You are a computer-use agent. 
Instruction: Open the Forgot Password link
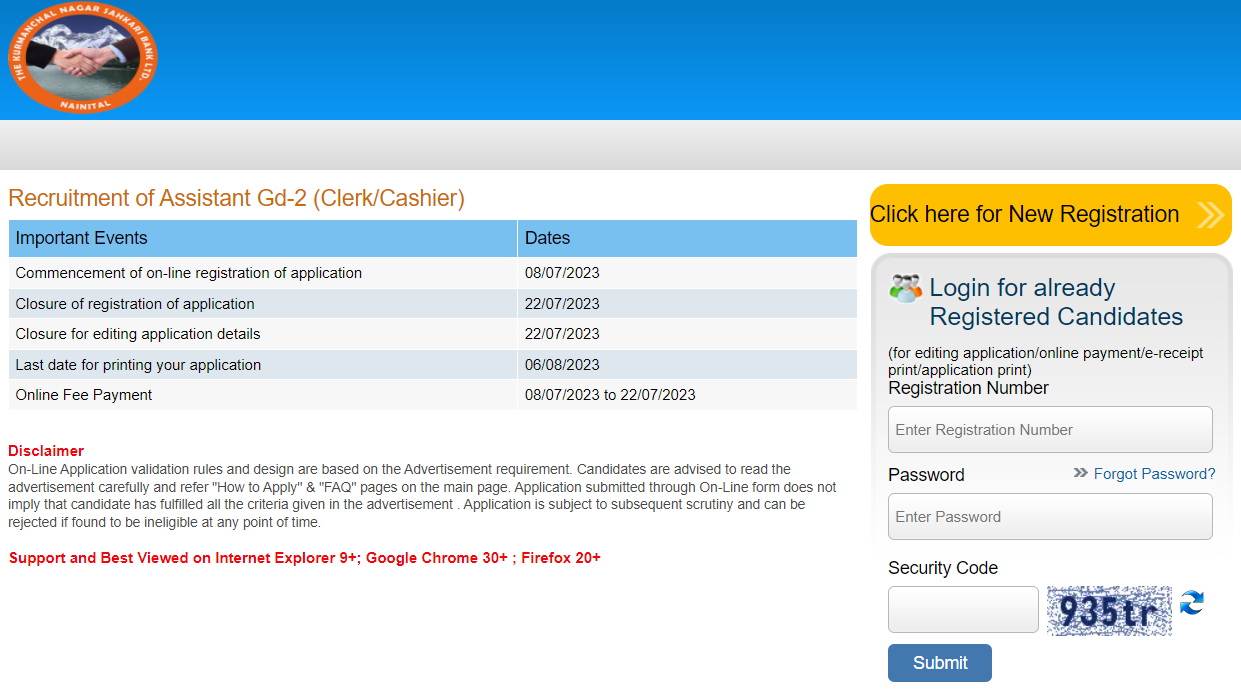pos(1155,474)
